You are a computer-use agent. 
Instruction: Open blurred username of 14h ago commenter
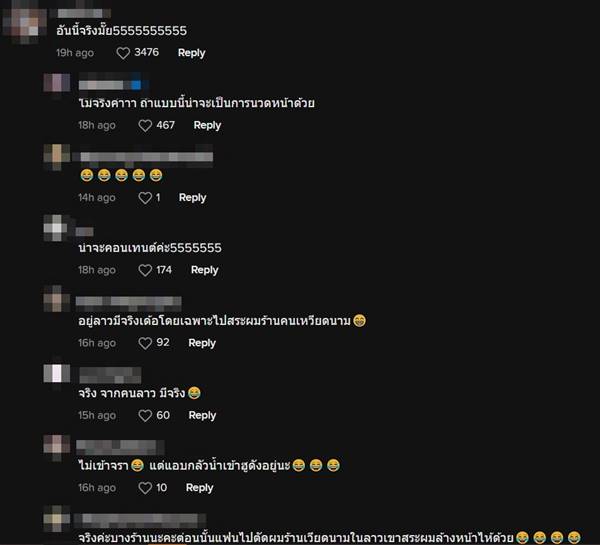point(143,157)
